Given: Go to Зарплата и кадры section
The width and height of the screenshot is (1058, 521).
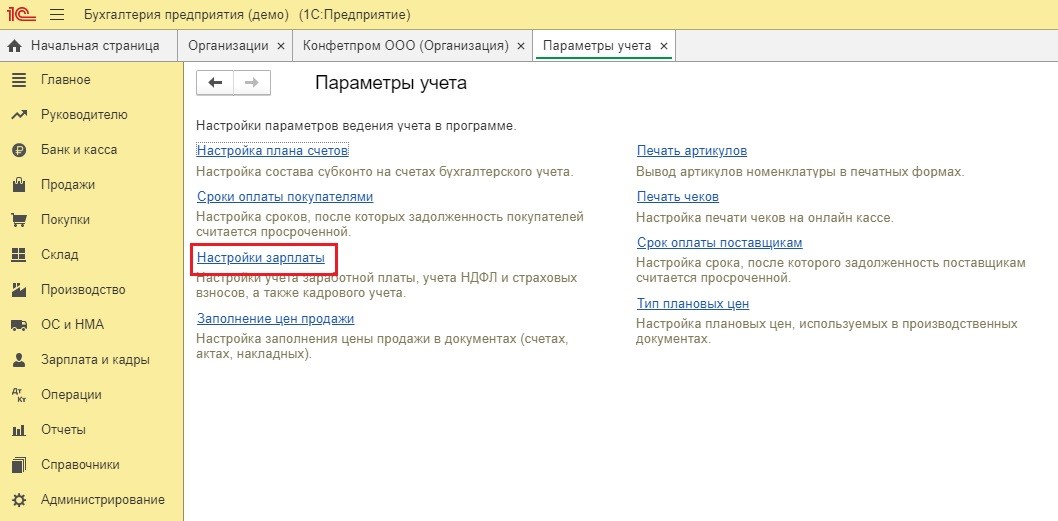Looking at the screenshot, I should click(95, 360).
